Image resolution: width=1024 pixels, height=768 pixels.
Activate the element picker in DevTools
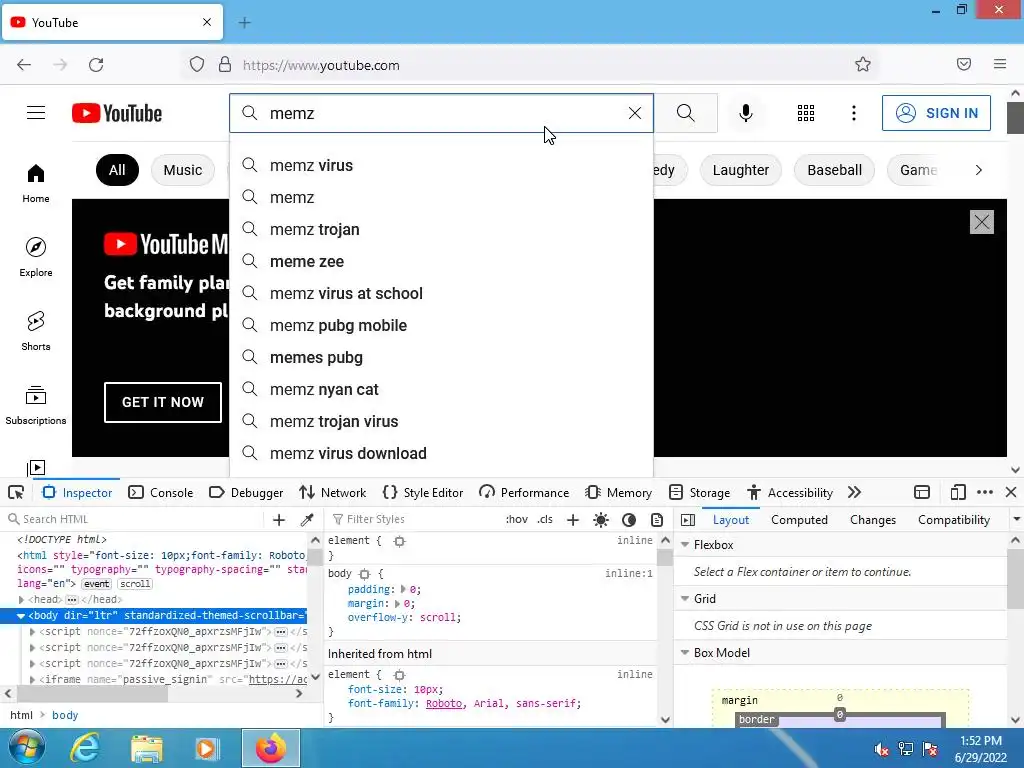point(16,492)
